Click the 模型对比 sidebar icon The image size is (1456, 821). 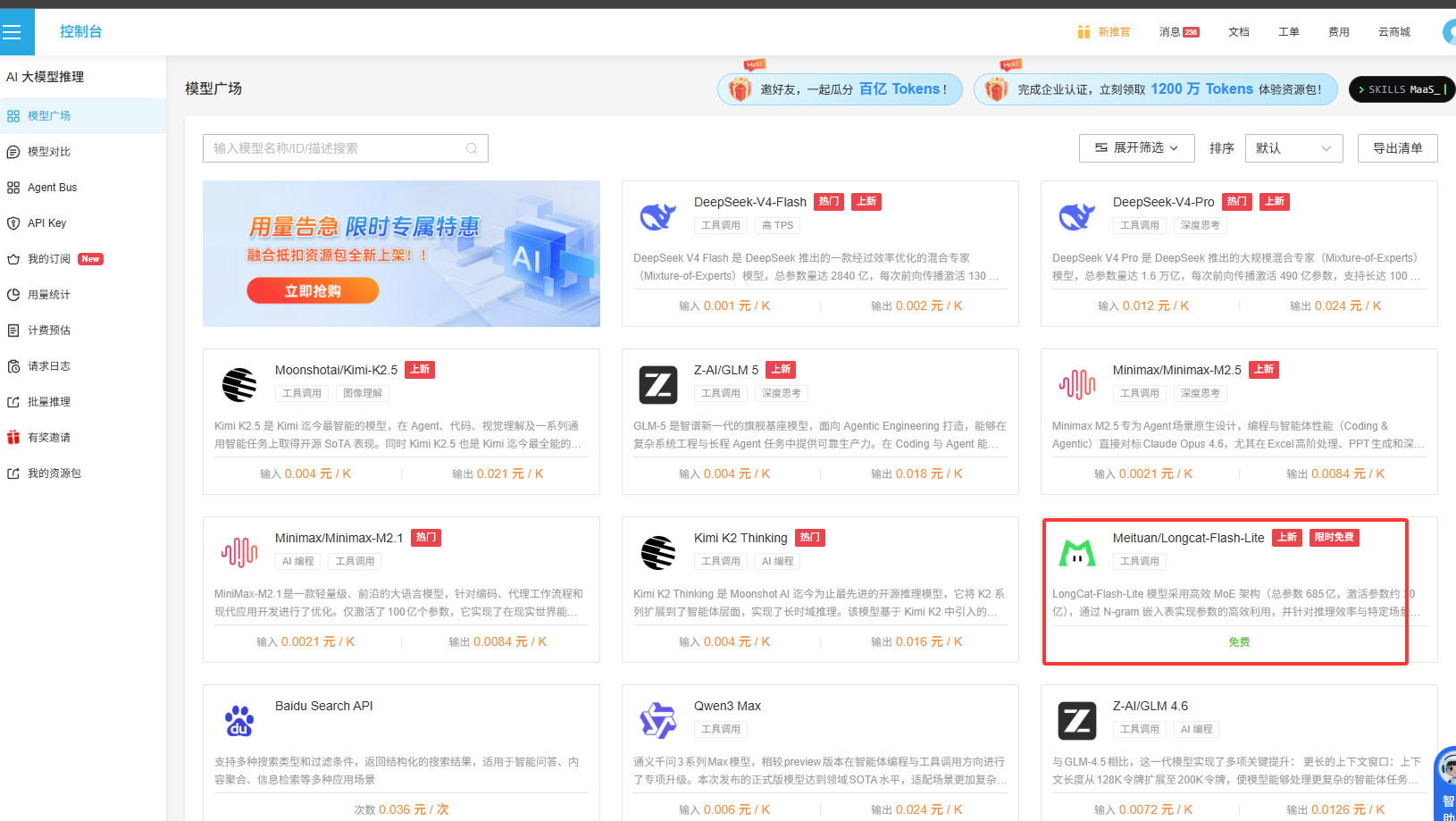13,152
